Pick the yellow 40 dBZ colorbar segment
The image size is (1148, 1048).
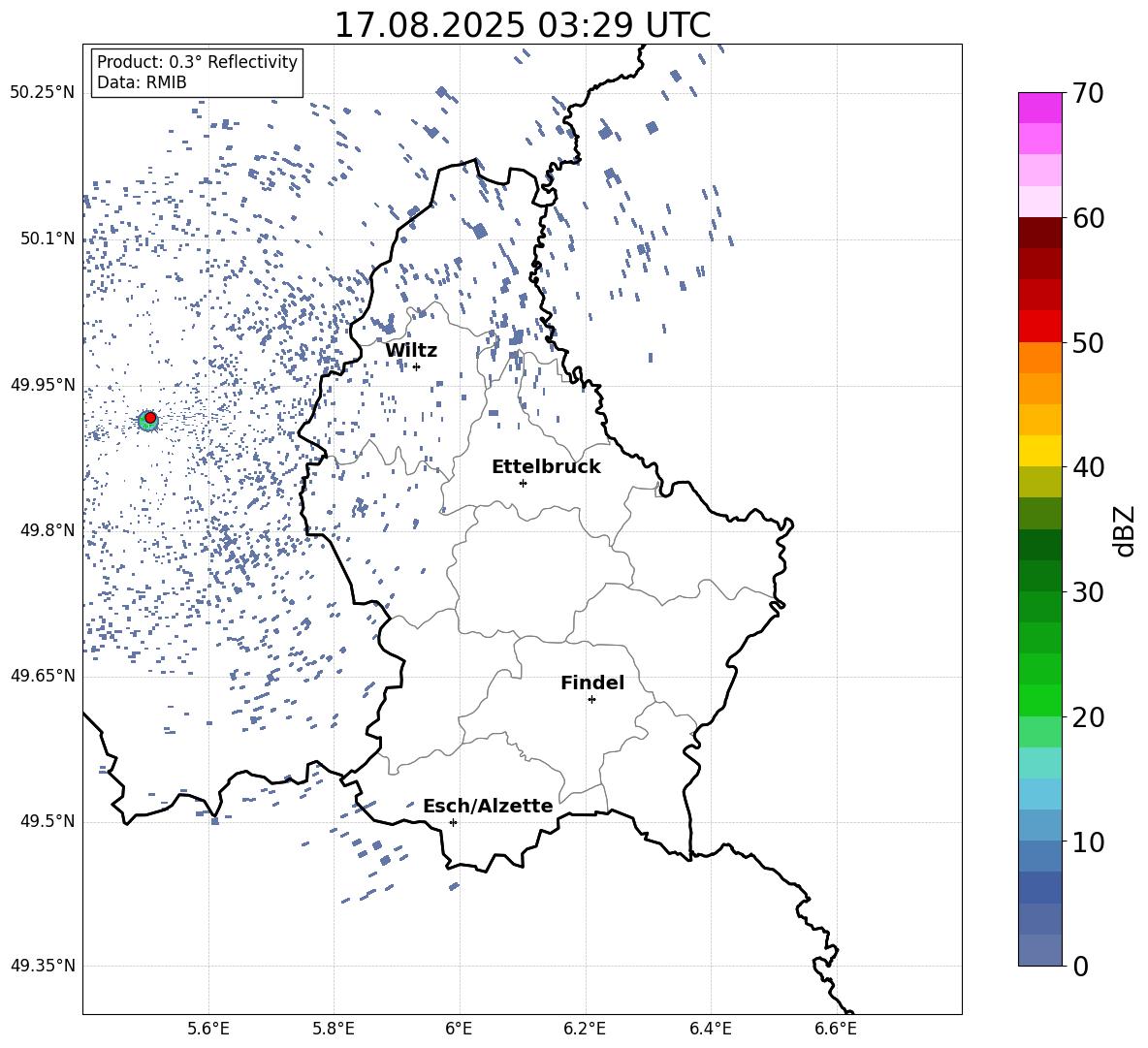(x=1040, y=451)
